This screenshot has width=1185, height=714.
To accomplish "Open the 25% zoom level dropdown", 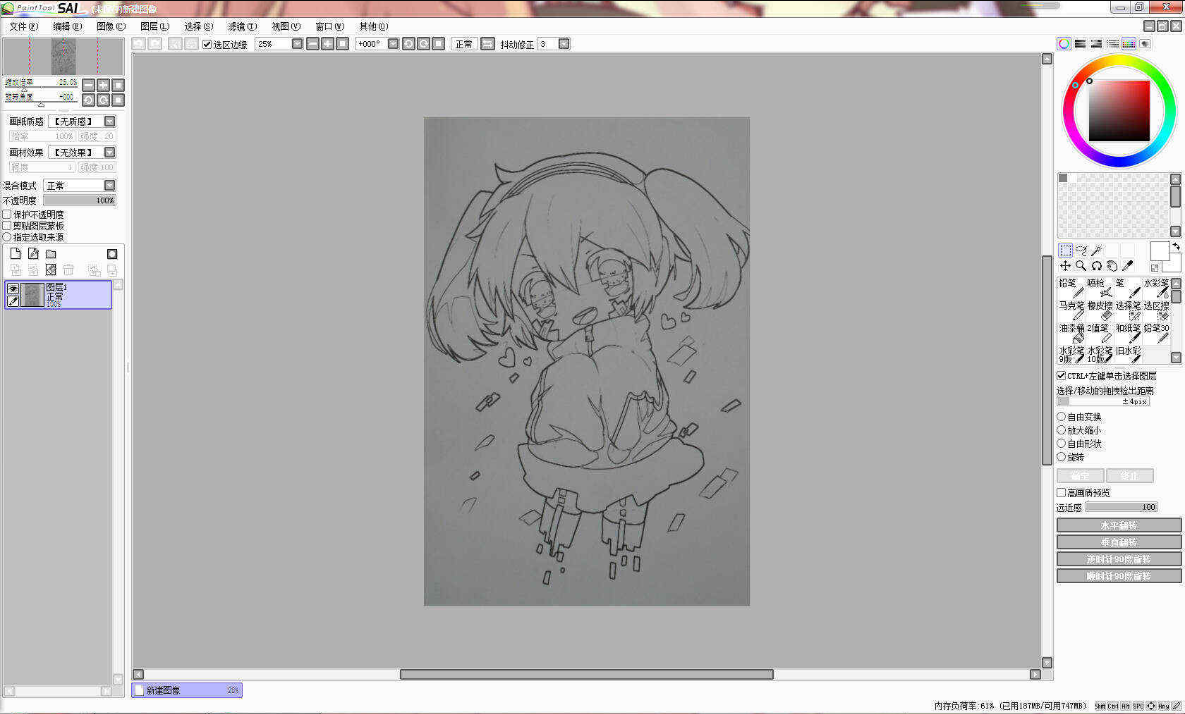I will tap(297, 44).
